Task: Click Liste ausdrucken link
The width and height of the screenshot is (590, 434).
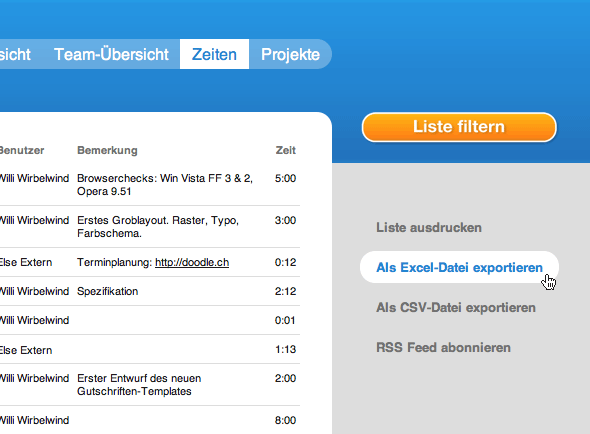Action: pos(429,227)
